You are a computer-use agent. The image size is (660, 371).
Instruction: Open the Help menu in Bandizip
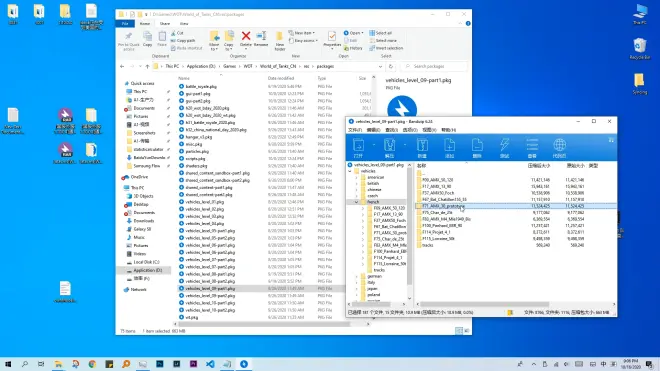click(x=449, y=130)
